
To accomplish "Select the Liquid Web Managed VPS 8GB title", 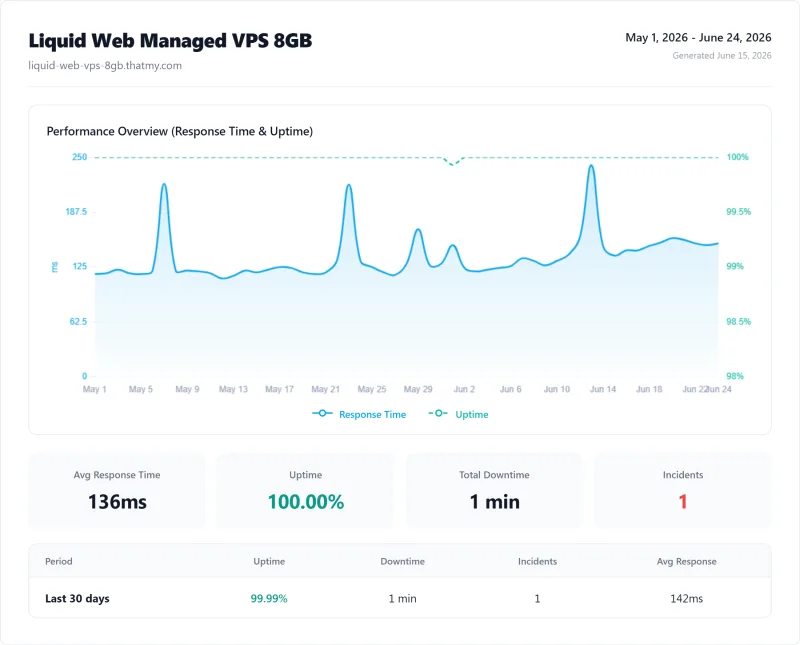I will pyautogui.click(x=170, y=41).
